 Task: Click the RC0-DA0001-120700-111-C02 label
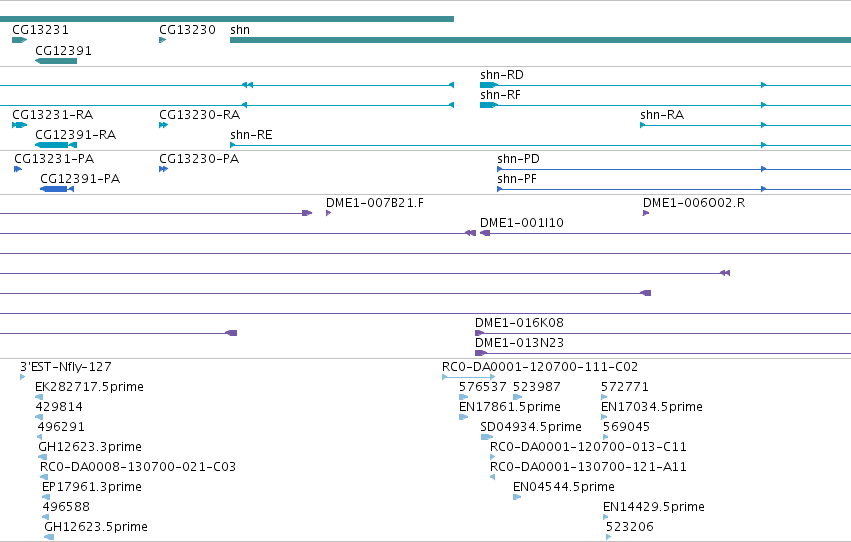coord(540,367)
